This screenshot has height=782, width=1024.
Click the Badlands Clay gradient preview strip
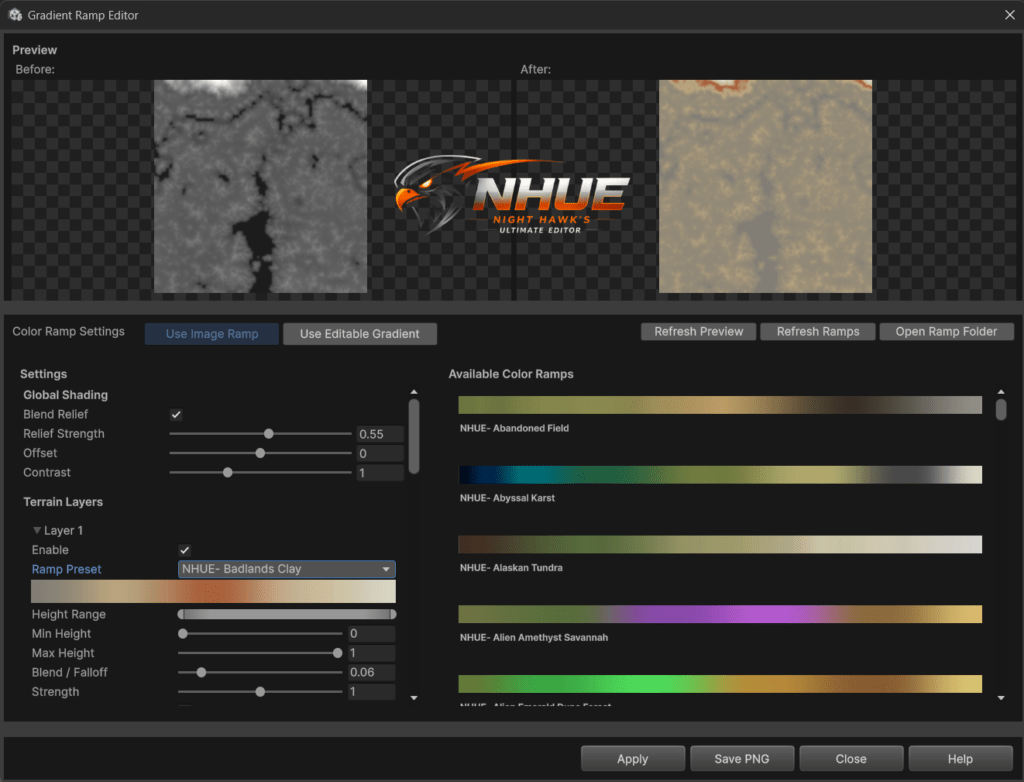214,592
